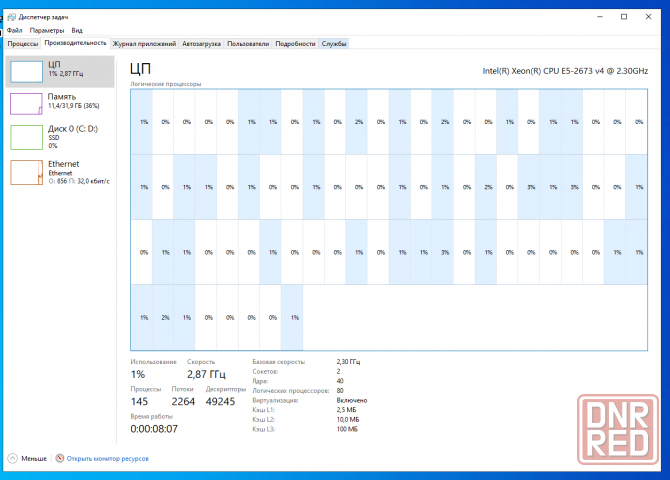Select the Диск 0 graph thumbnail
Screen dimensions: 670x480
26,137
